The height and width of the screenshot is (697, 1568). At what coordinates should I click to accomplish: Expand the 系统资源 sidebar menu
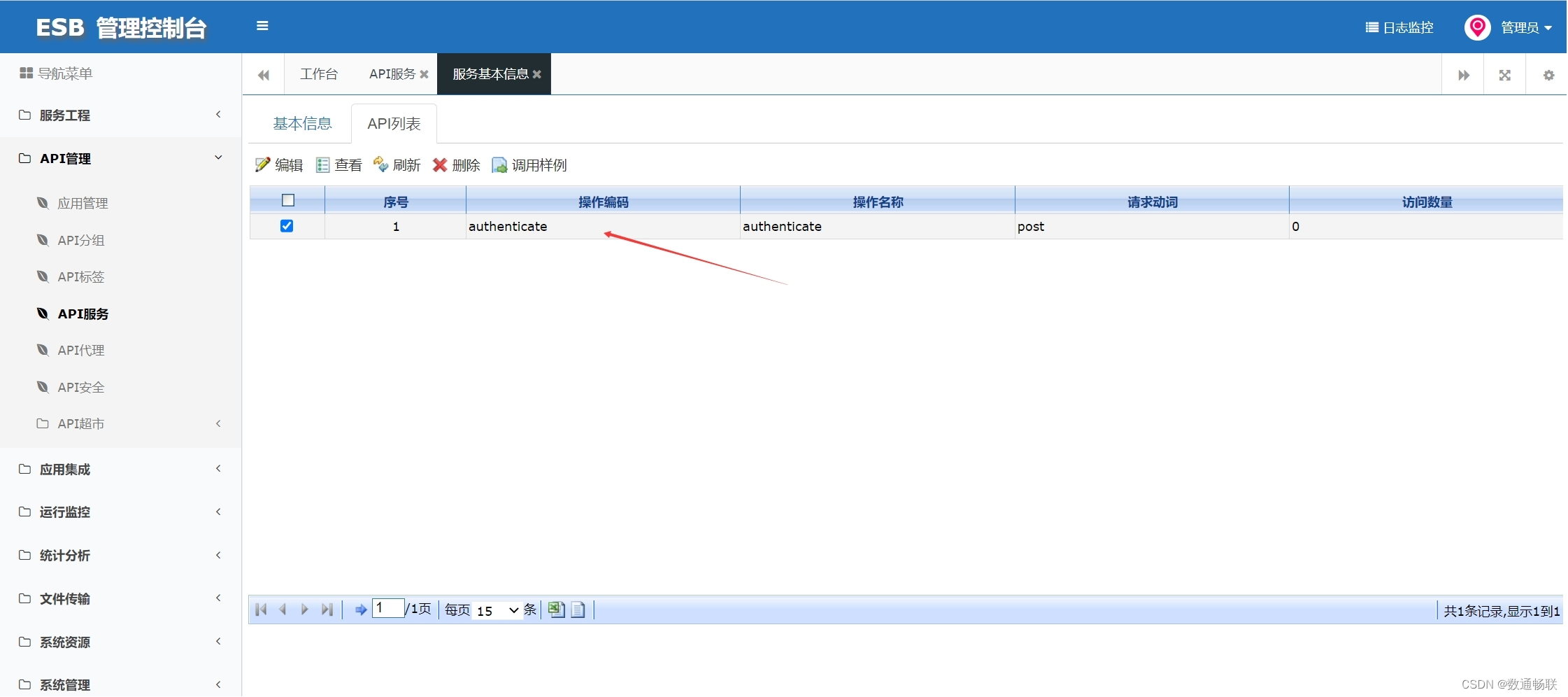(x=120, y=642)
